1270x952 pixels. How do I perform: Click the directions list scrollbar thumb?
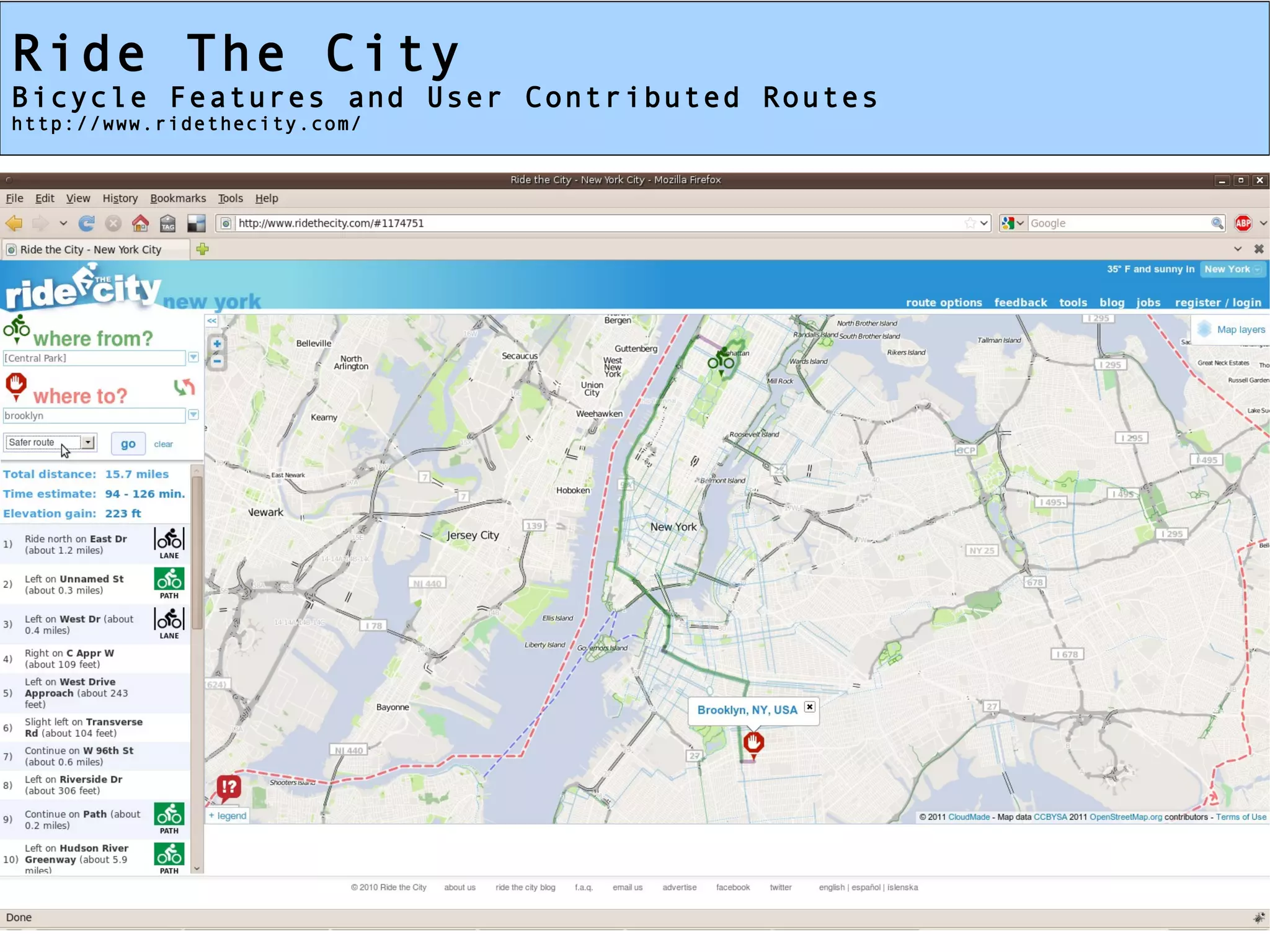[x=197, y=553]
